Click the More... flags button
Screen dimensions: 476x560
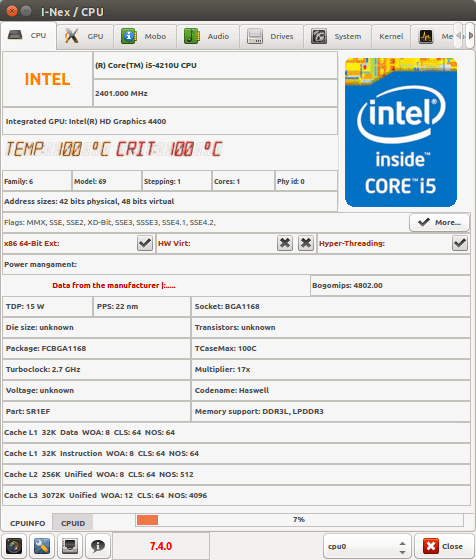439,222
